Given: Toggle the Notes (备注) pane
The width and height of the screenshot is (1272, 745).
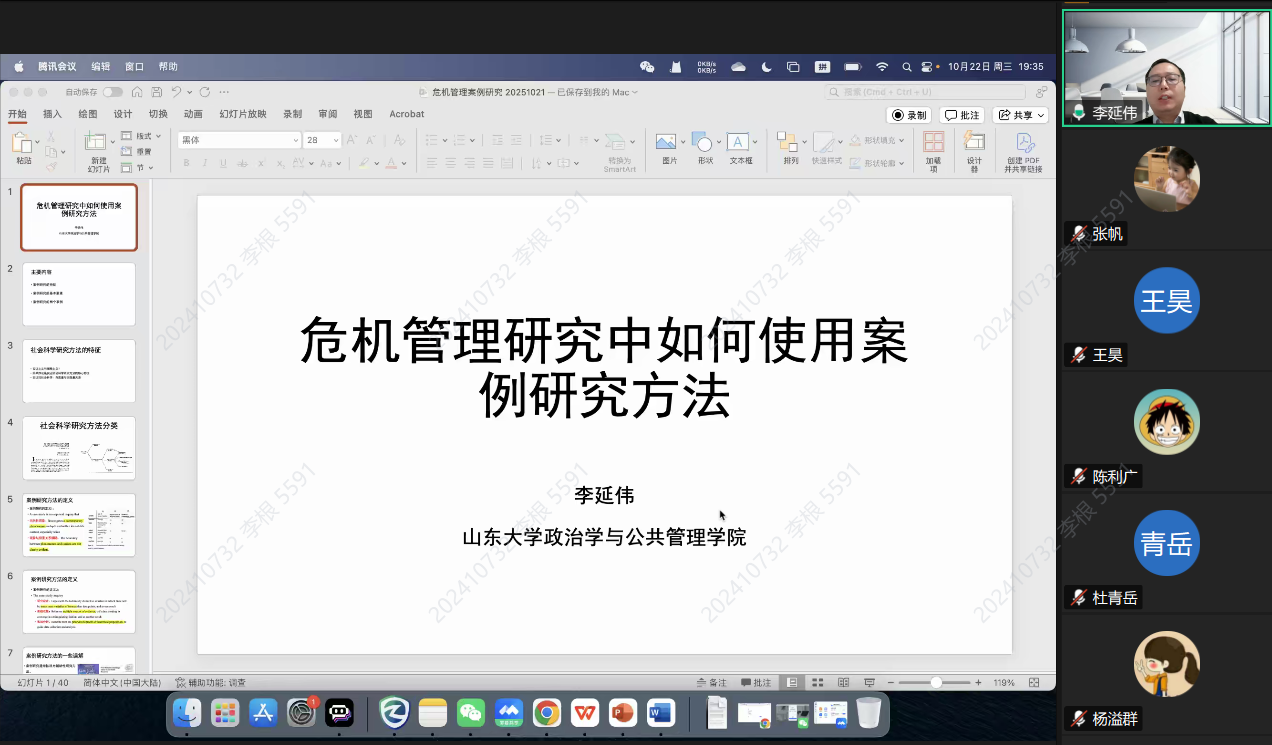Looking at the screenshot, I should [x=711, y=683].
